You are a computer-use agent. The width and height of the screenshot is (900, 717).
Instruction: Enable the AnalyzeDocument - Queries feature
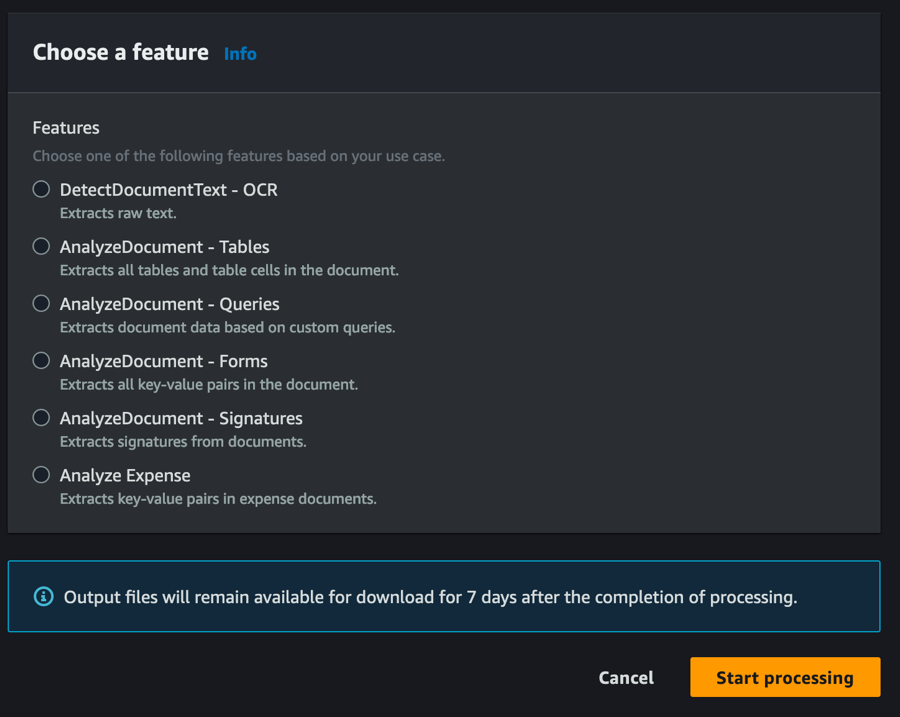41,303
